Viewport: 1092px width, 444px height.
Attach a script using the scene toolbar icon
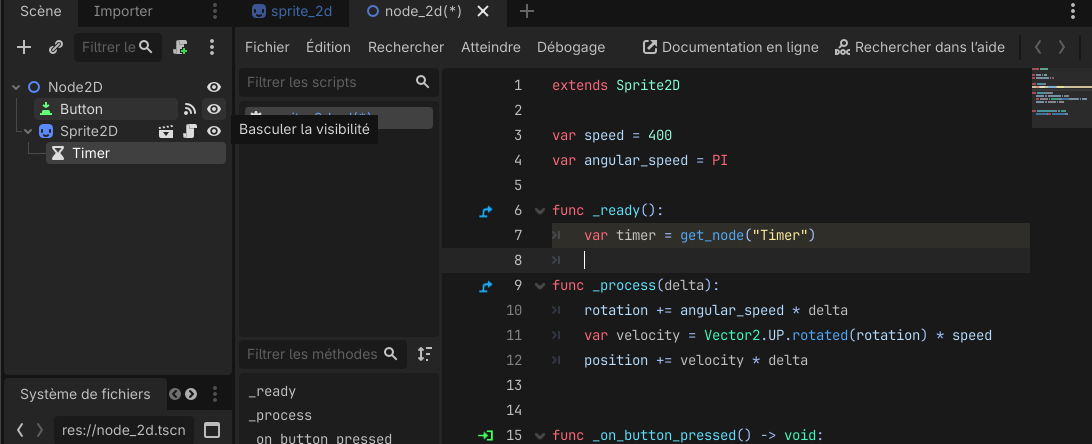click(180, 47)
